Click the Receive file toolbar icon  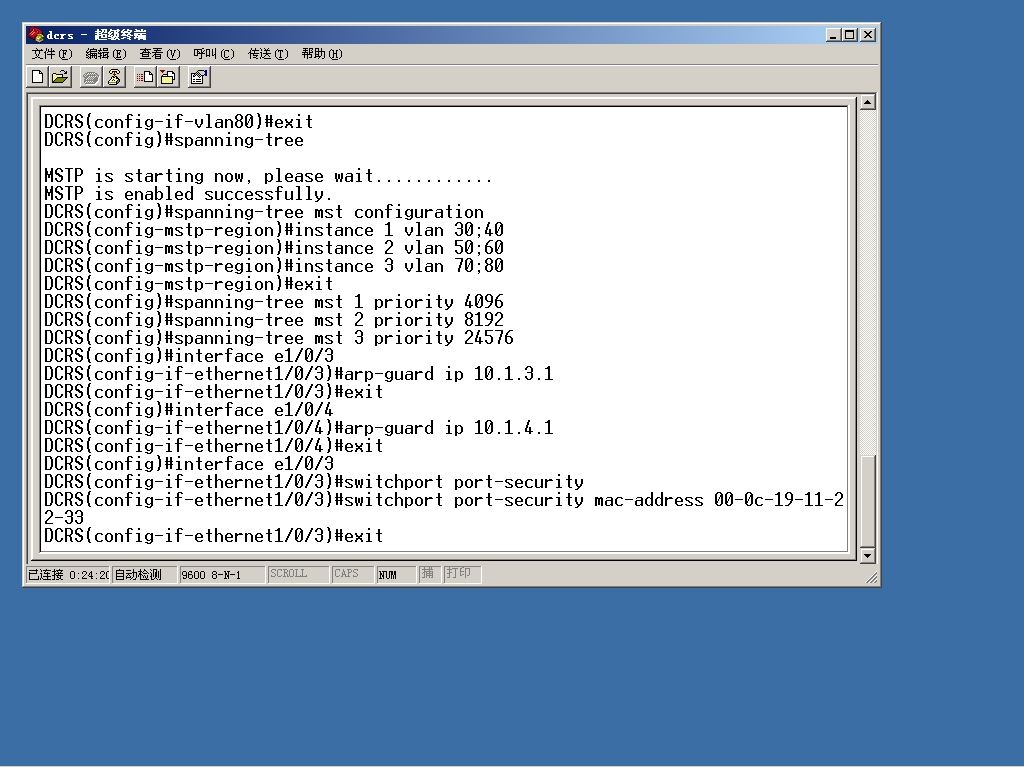pos(168,78)
